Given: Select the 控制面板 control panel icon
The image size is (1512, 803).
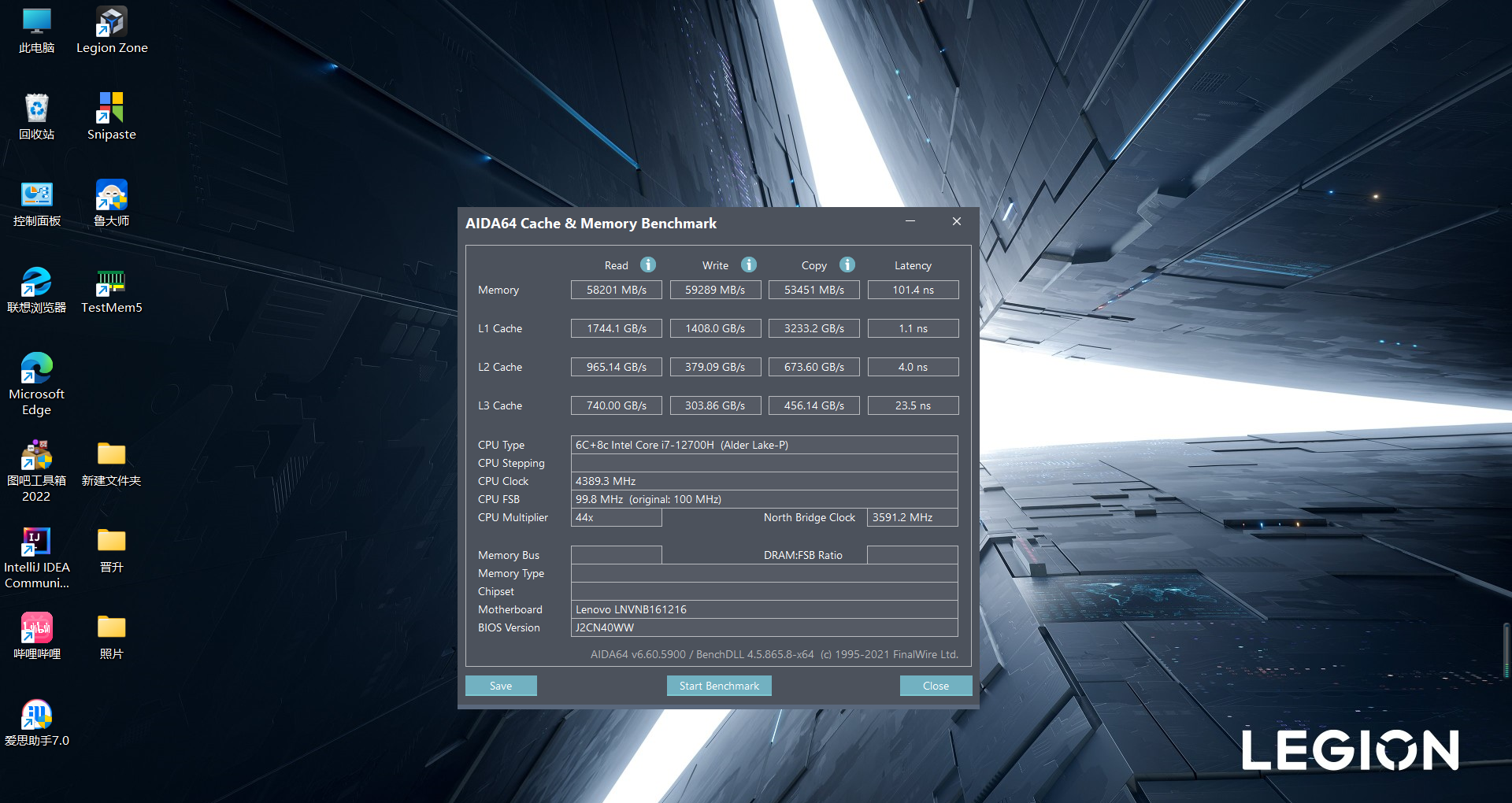Looking at the screenshot, I should tap(36, 204).
